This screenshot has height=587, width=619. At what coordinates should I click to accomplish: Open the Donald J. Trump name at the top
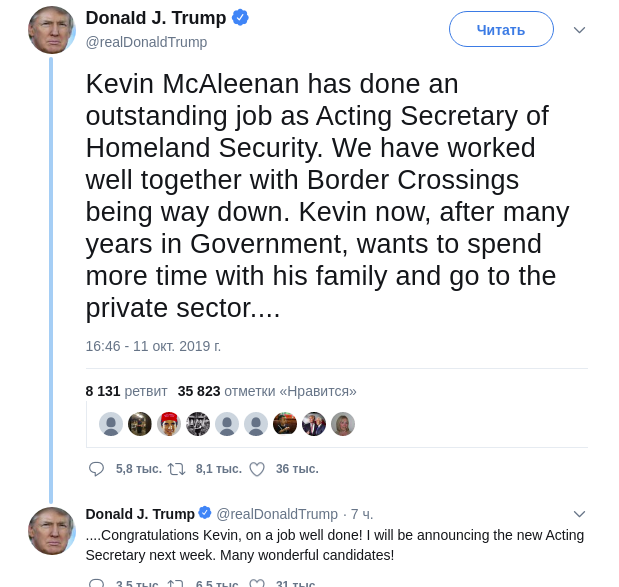coord(155,18)
